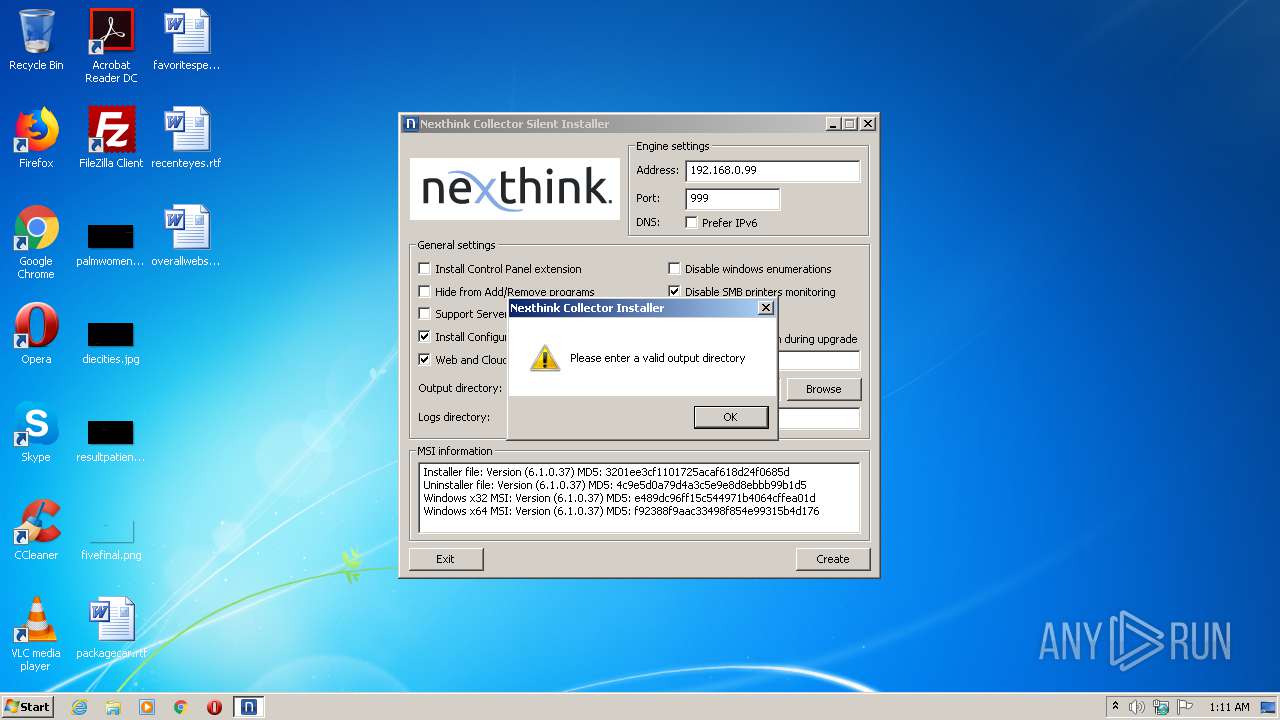Launch Firefox from the desktop
The image size is (1280, 720).
coord(36,138)
